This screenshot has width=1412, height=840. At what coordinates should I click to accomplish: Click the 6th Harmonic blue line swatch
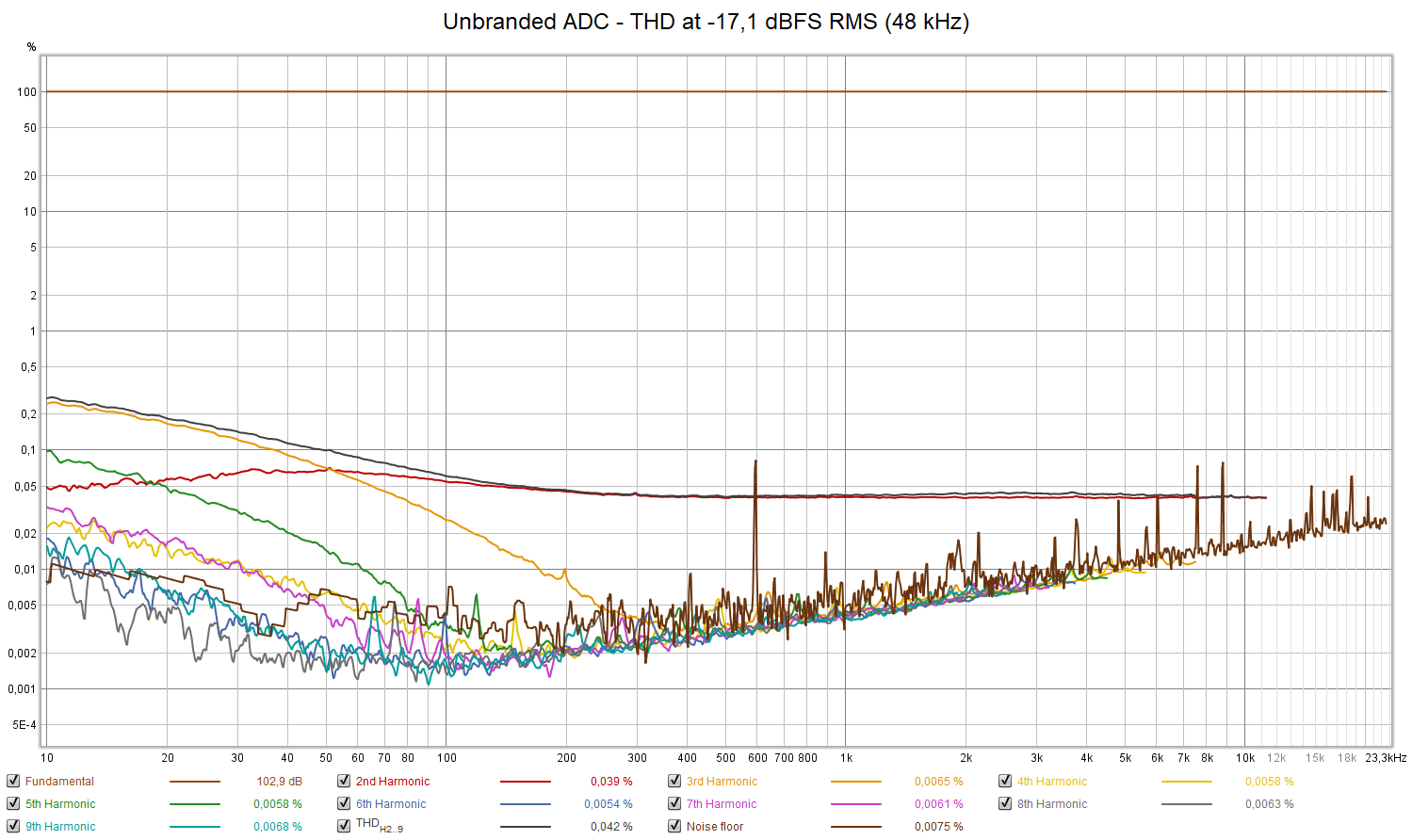tap(526, 804)
